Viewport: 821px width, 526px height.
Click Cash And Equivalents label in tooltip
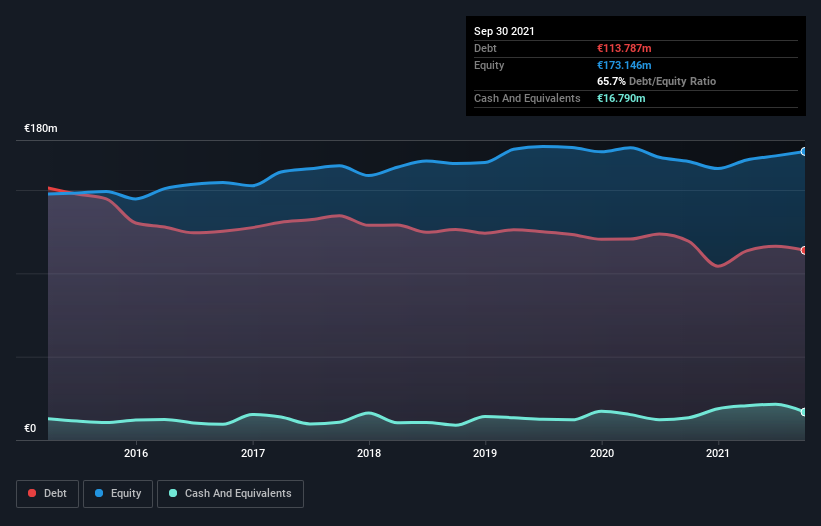tap(527, 98)
